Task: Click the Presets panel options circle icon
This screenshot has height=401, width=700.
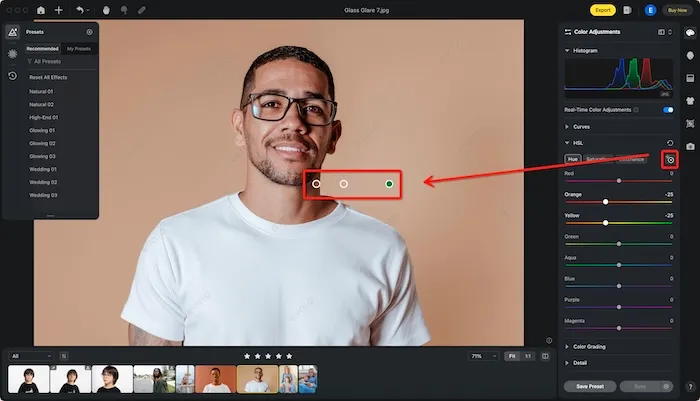Action: click(89, 32)
